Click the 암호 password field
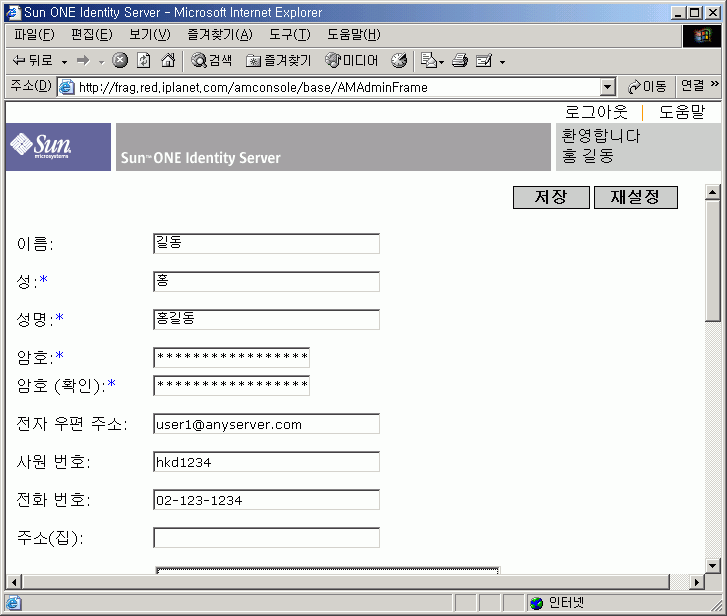This screenshot has width=727, height=616. pos(231,357)
